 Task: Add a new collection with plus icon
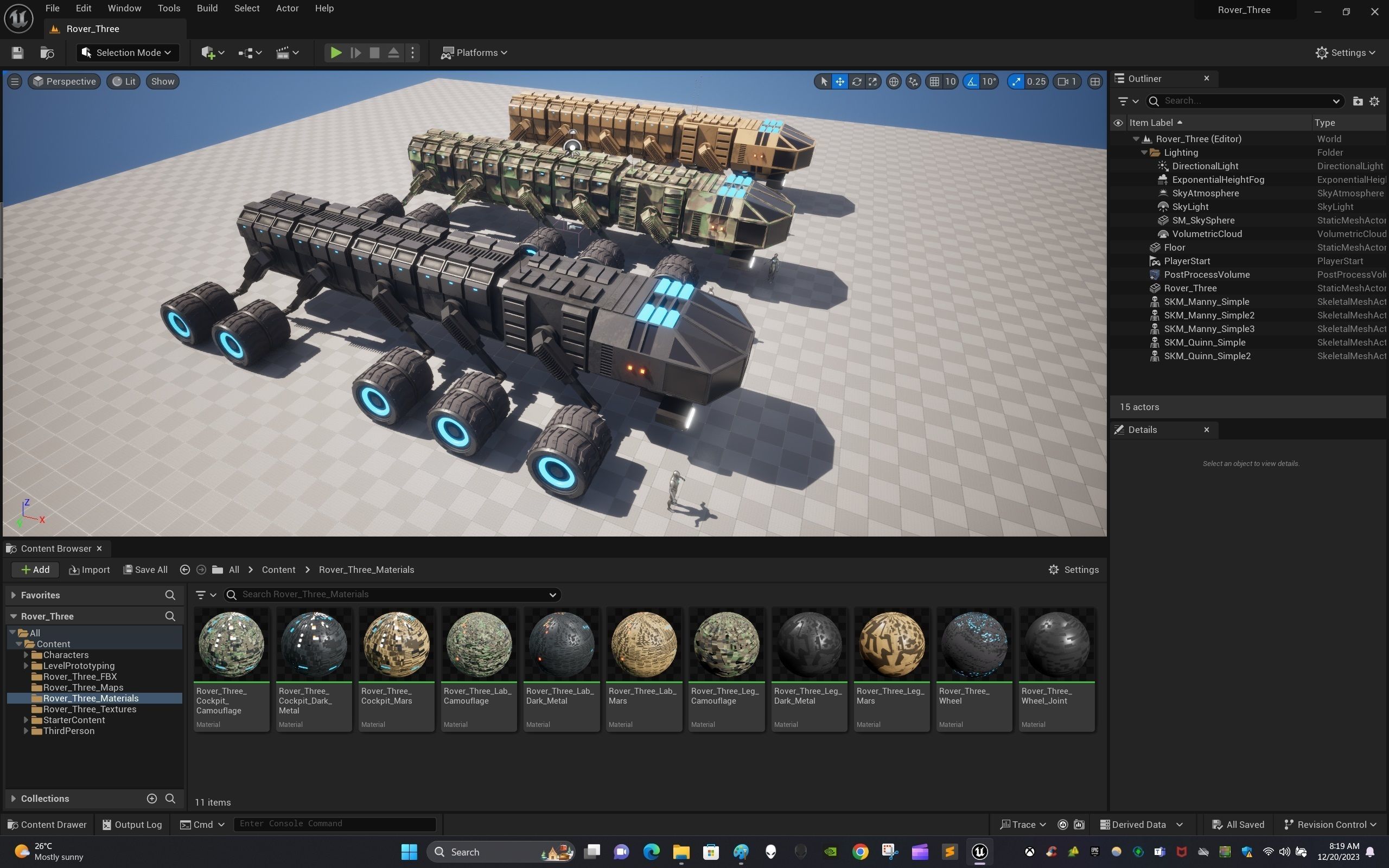(x=151, y=799)
